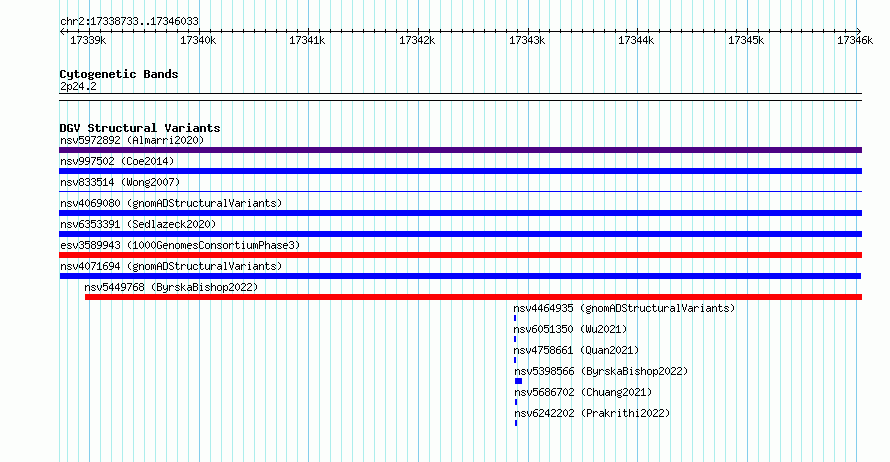Click the Cytogenetic Bands track title
Viewport: 890px width, 462px height.
(119, 74)
